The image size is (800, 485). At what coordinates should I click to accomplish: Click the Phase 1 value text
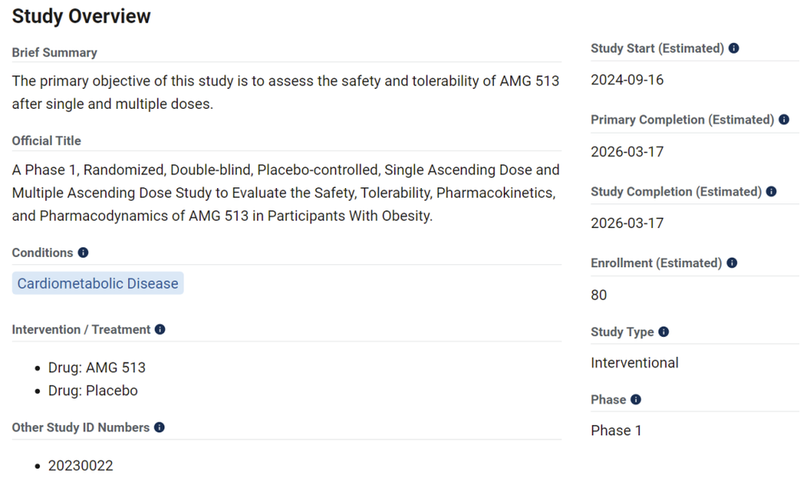pyautogui.click(x=617, y=430)
